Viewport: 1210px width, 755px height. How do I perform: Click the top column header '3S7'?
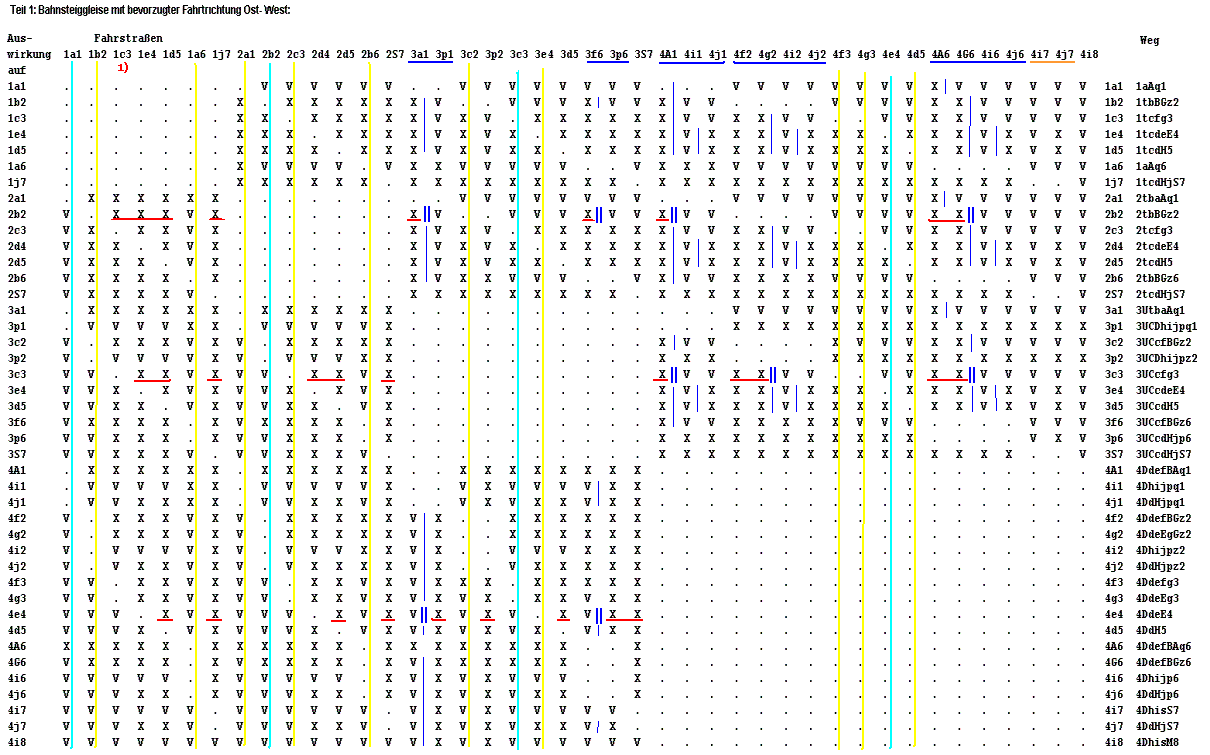[643, 54]
